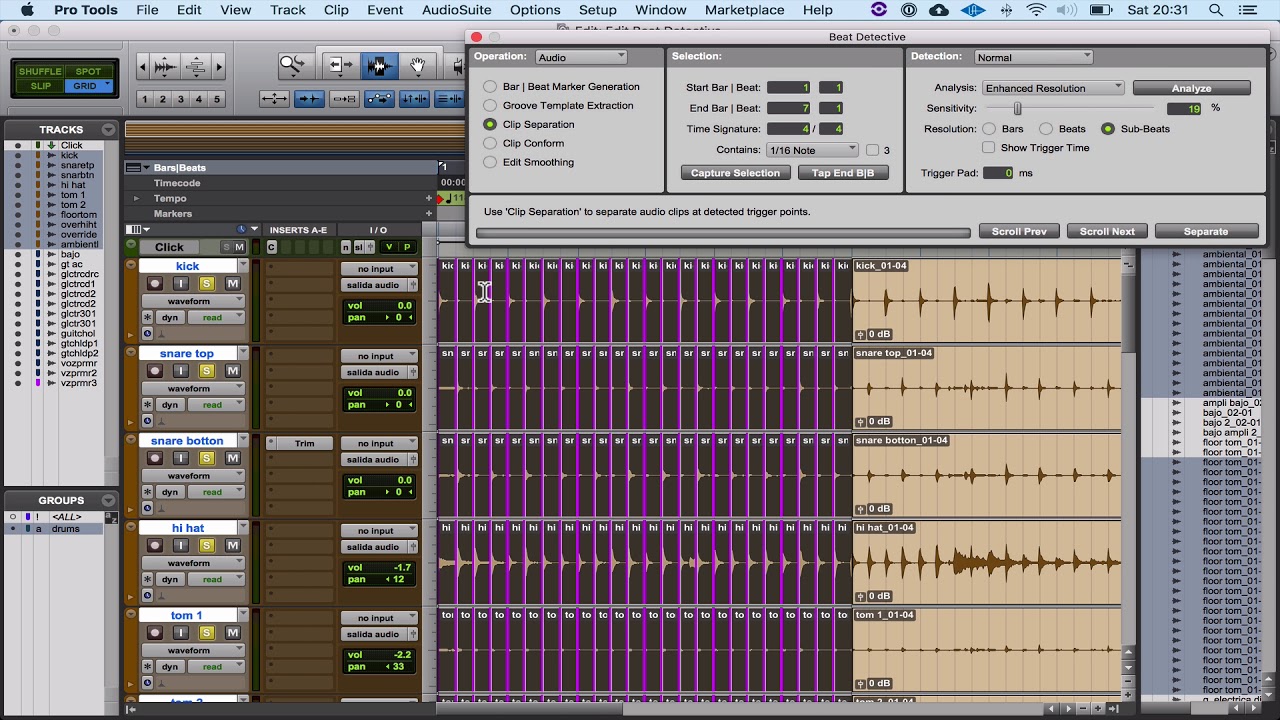Open the Detection Normal dropdown
This screenshot has height=720, width=1280.
click(1033, 57)
